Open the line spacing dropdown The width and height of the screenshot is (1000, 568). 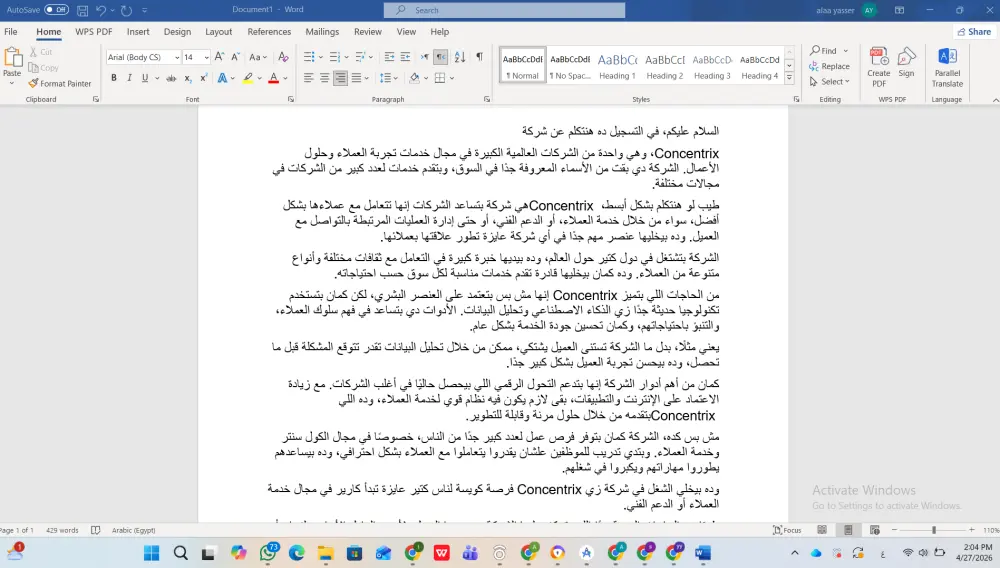(x=395, y=78)
